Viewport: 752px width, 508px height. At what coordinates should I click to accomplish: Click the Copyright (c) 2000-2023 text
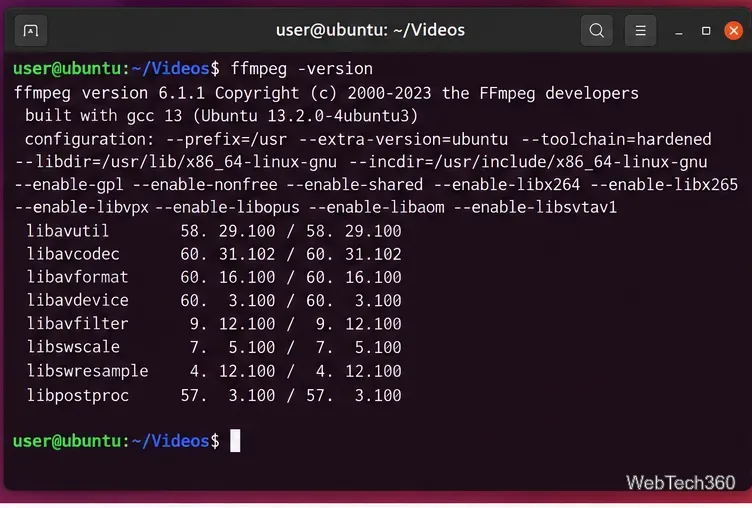click(323, 93)
